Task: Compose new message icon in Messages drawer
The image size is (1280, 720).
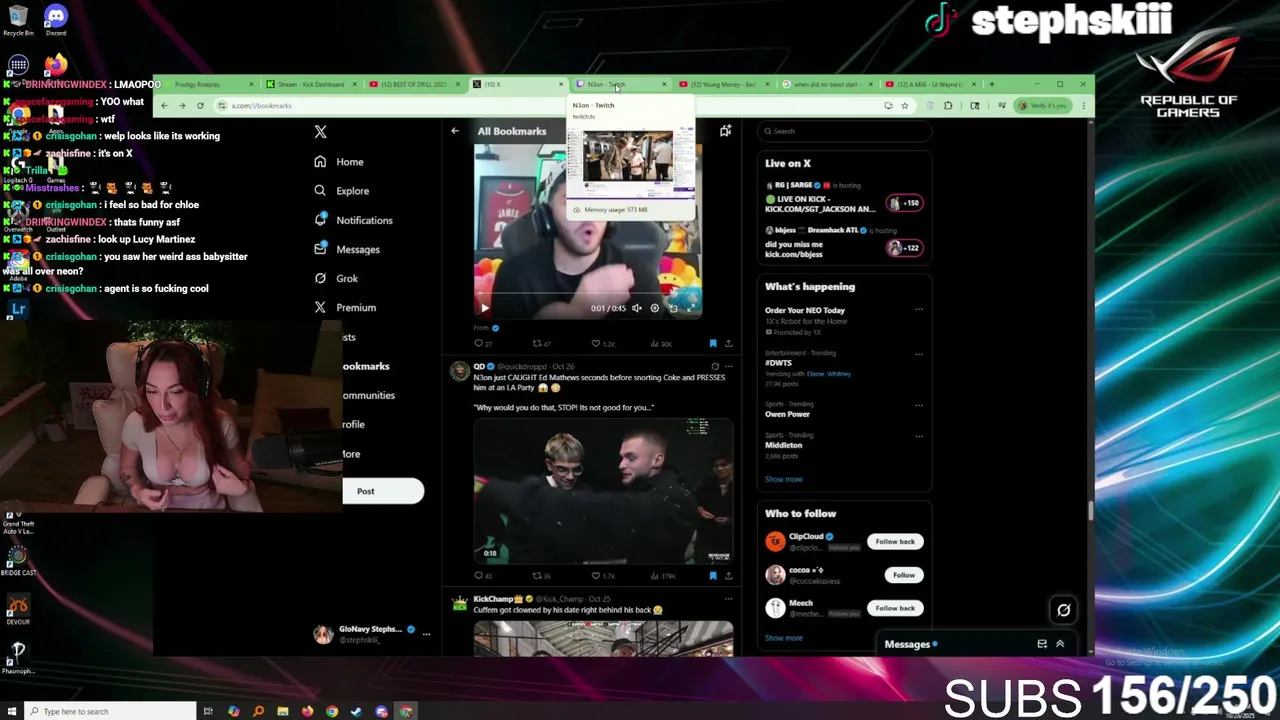Action: [1042, 644]
